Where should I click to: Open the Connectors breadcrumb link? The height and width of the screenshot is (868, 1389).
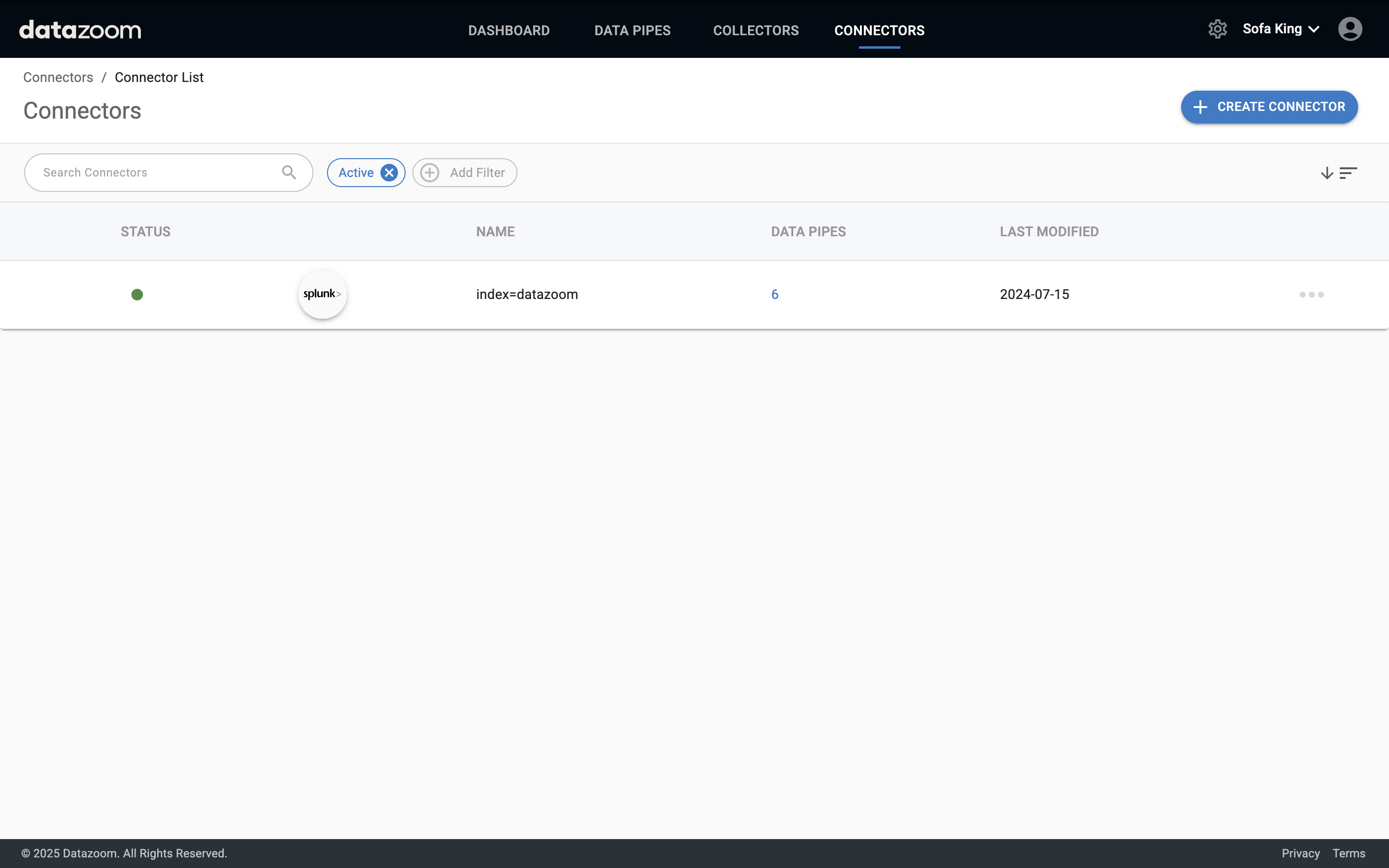tap(58, 78)
